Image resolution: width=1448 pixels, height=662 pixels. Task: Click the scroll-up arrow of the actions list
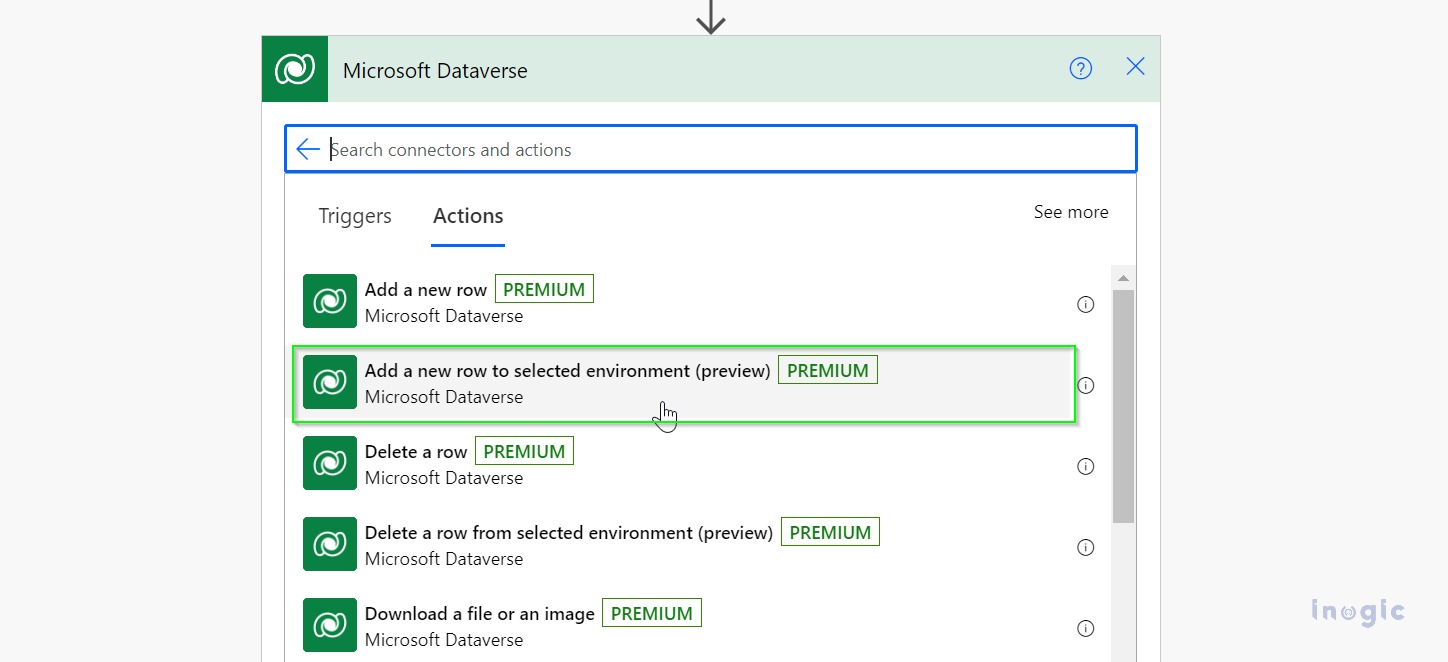[x=1123, y=278]
